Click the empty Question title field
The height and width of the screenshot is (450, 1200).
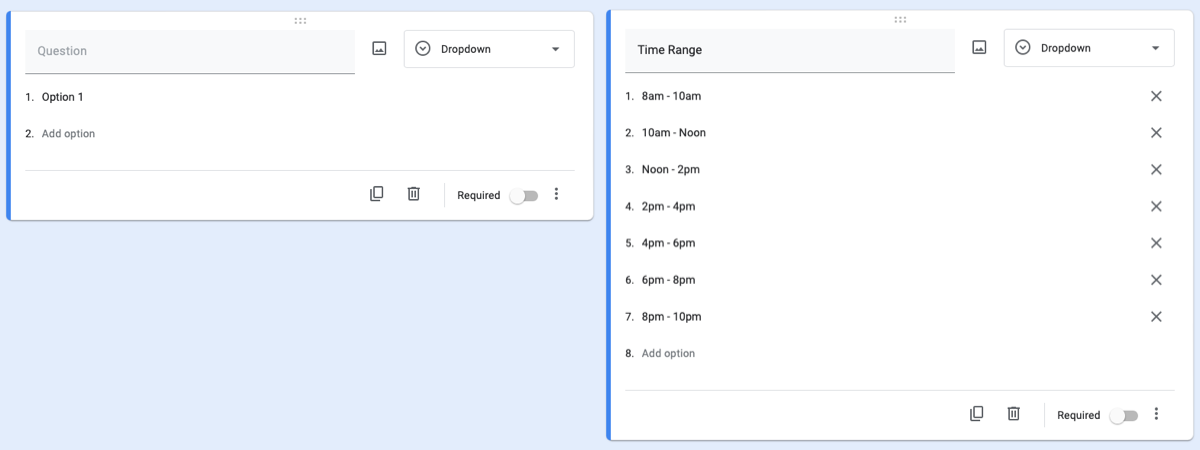(x=190, y=51)
